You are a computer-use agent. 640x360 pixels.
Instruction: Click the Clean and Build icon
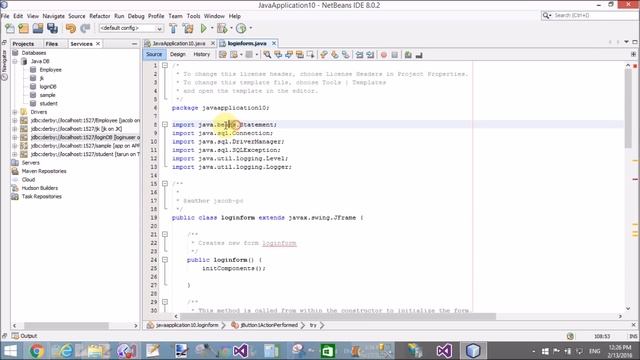(188, 28)
